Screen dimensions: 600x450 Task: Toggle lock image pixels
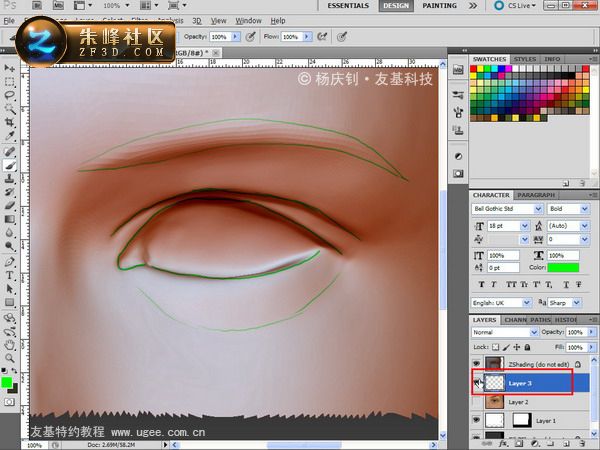[506, 347]
